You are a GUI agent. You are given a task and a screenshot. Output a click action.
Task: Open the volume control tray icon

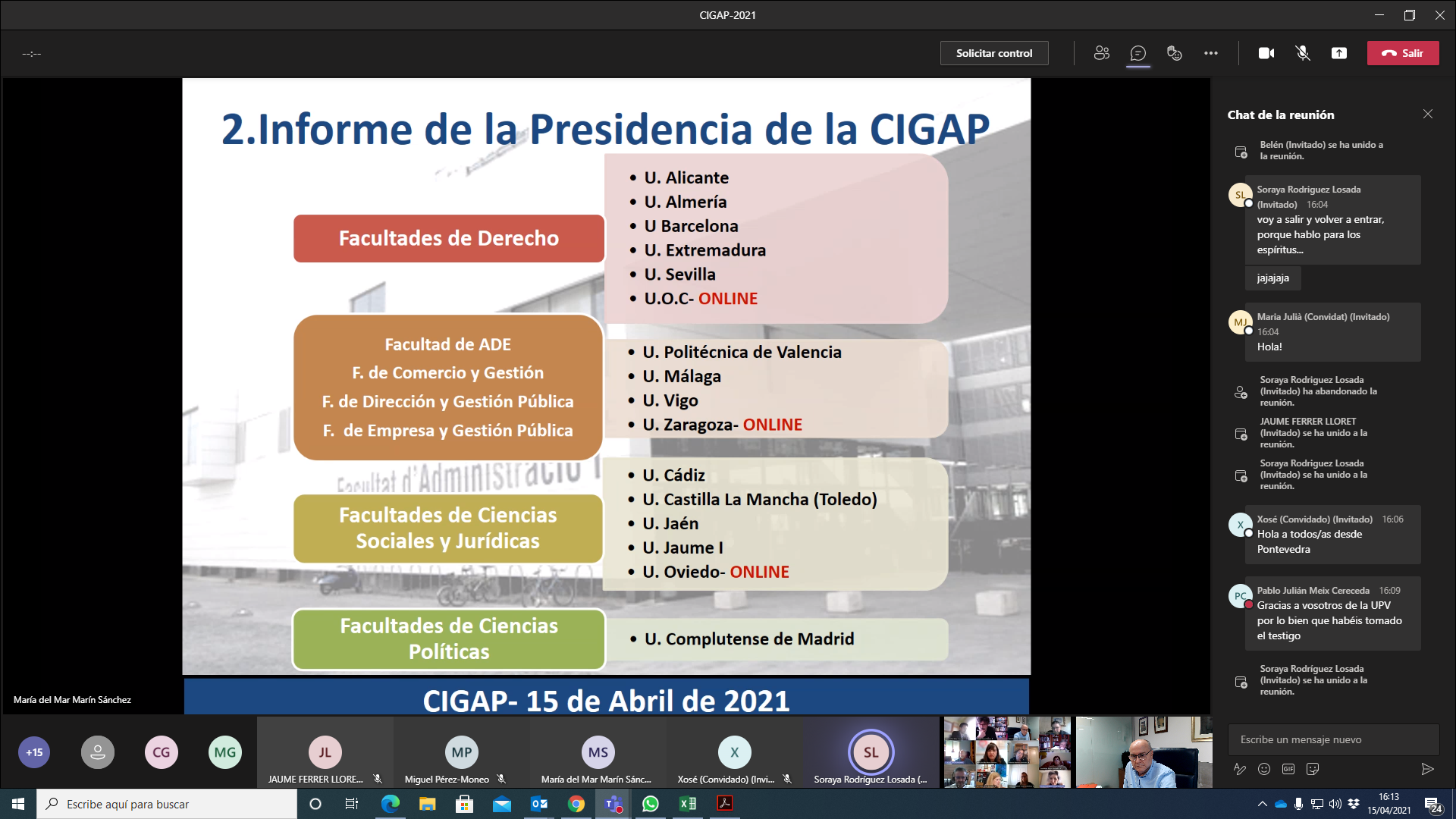(1335, 804)
